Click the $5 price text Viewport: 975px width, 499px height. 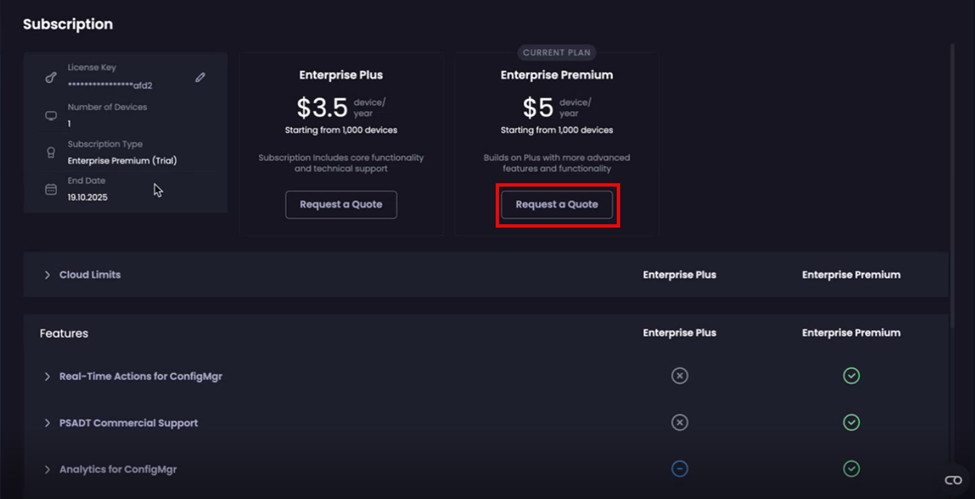click(x=538, y=108)
